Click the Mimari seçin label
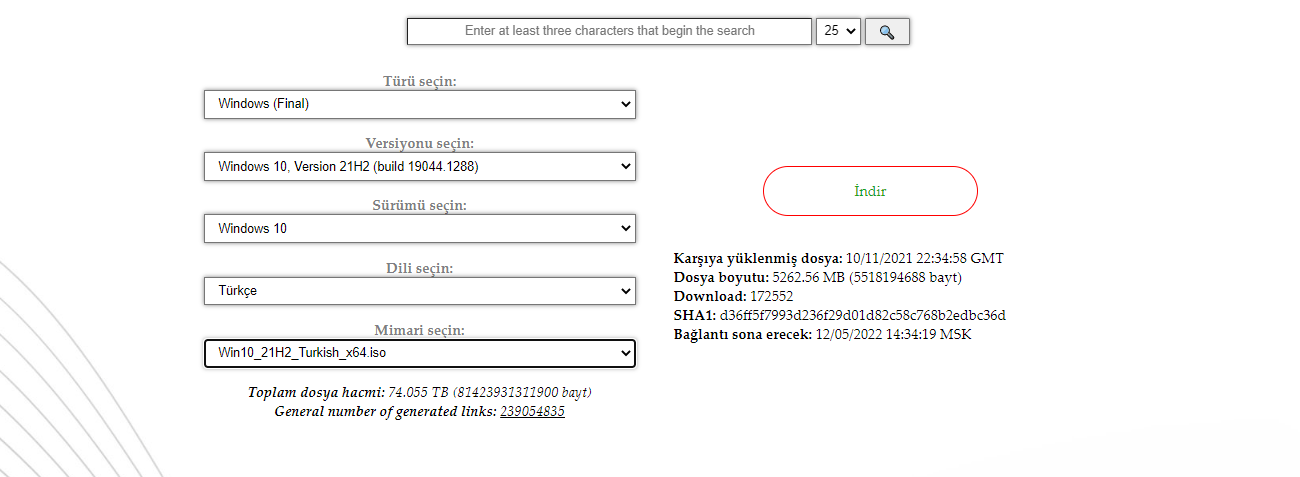This screenshot has width=1300, height=477. pos(420,330)
